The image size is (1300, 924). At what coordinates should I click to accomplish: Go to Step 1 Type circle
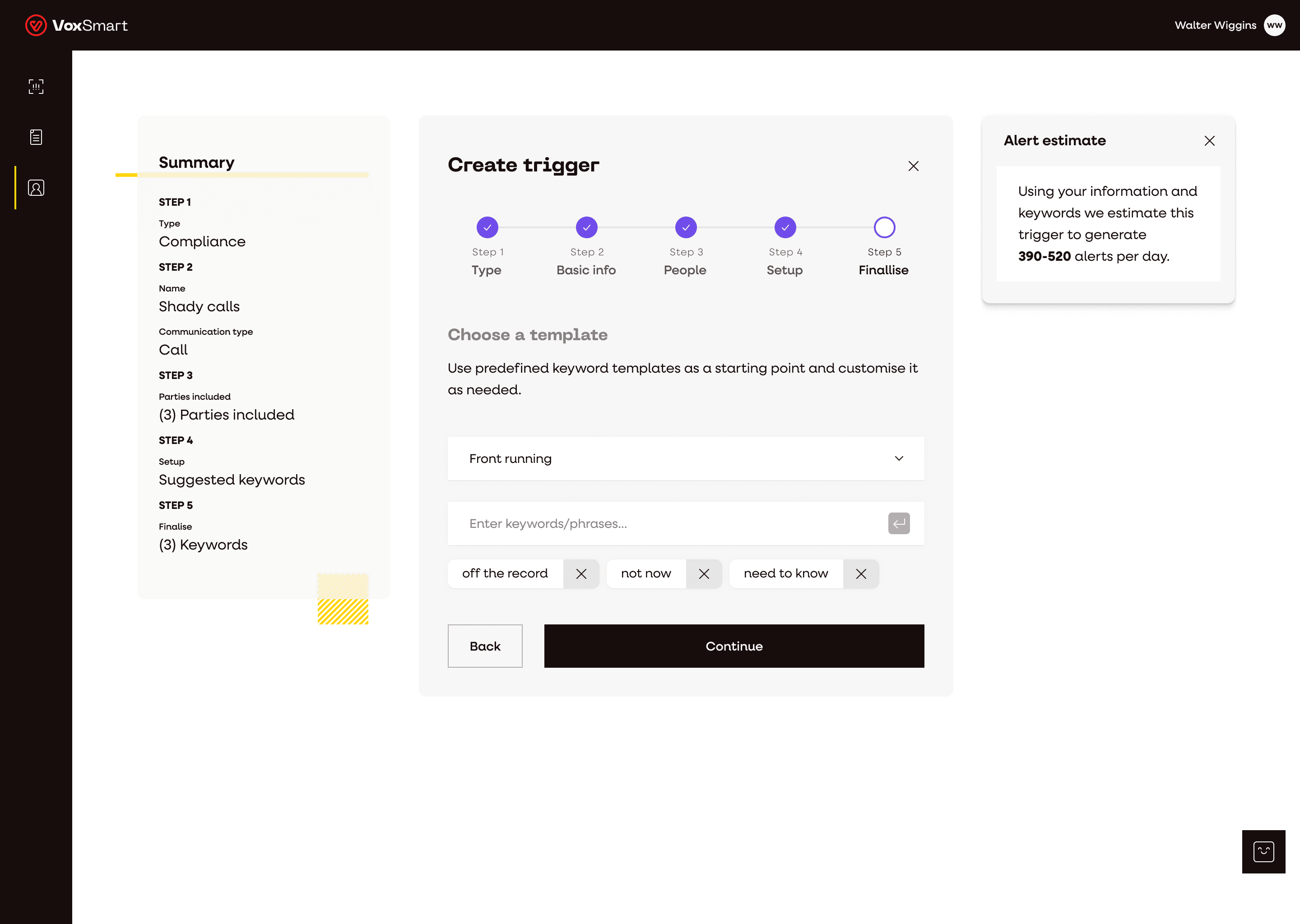tap(487, 227)
